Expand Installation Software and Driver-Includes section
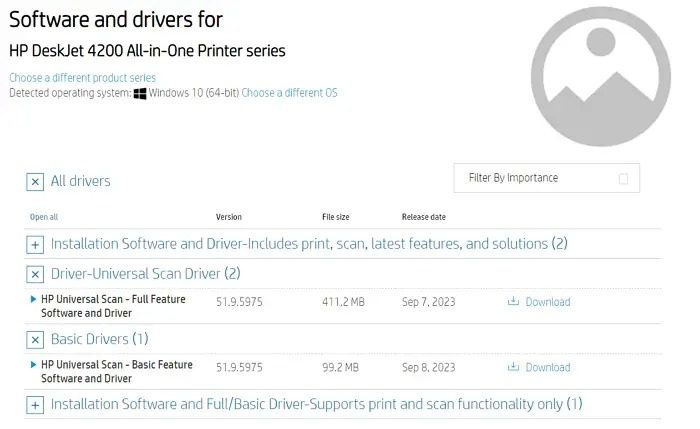Image resolution: width=700 pixels, height=429 pixels. (35, 244)
